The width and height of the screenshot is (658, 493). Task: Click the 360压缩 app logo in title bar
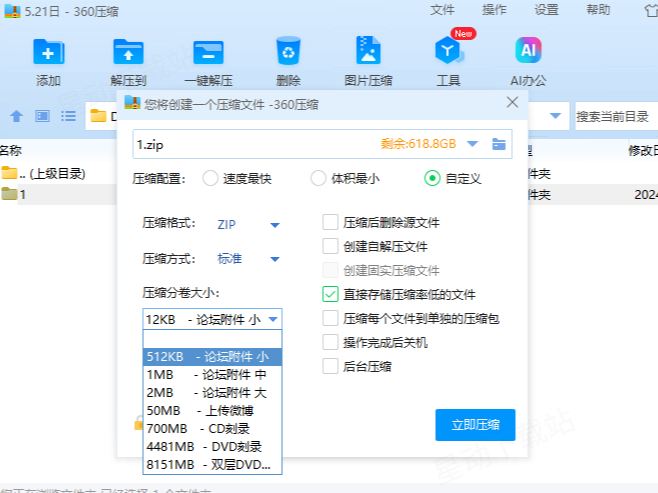12,11
